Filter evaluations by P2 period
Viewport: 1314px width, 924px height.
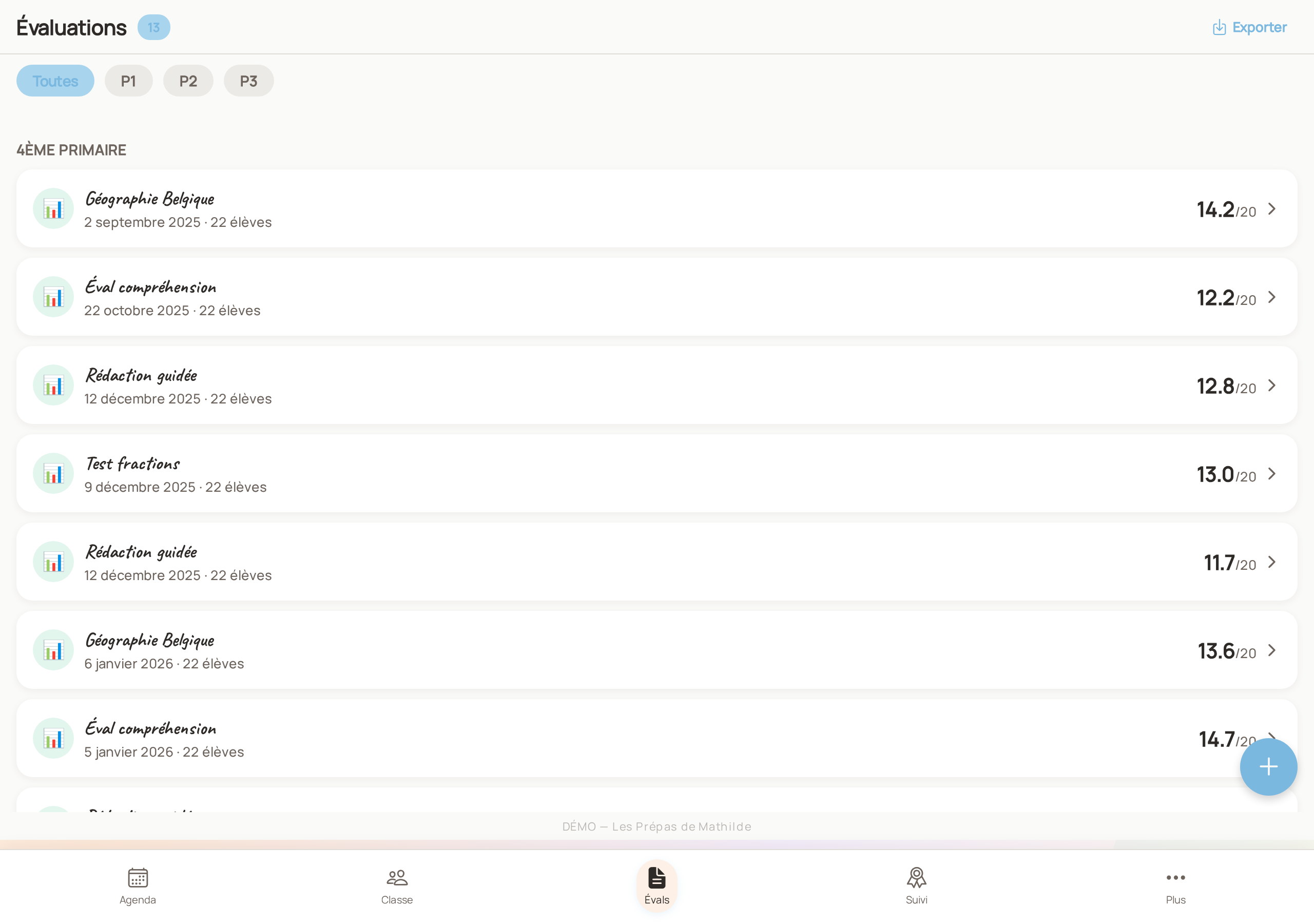(x=188, y=81)
